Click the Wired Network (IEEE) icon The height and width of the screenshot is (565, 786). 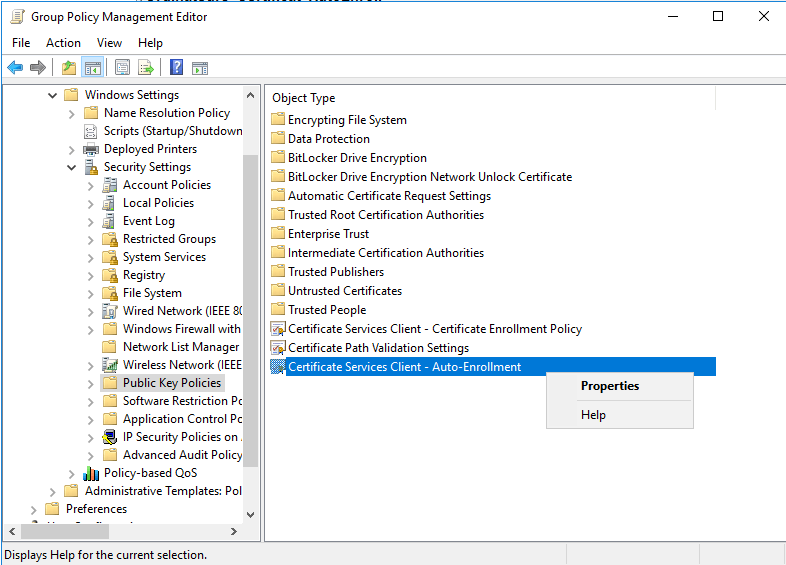pyautogui.click(x=109, y=311)
